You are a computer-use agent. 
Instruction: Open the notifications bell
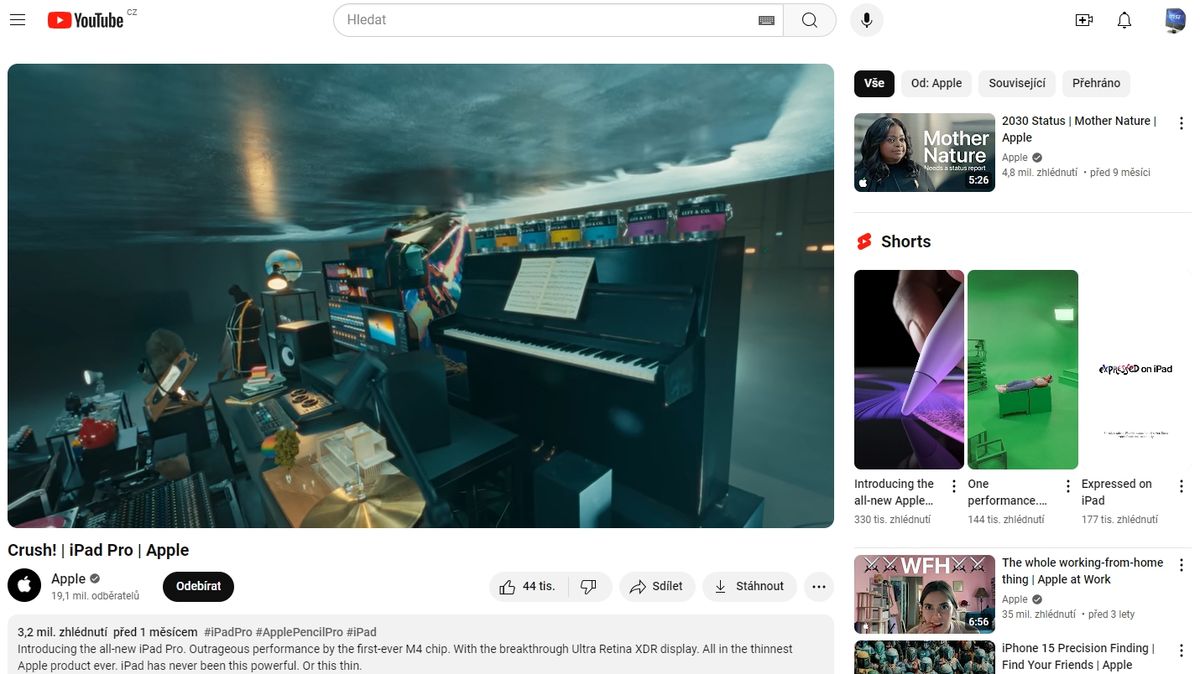coord(1125,20)
